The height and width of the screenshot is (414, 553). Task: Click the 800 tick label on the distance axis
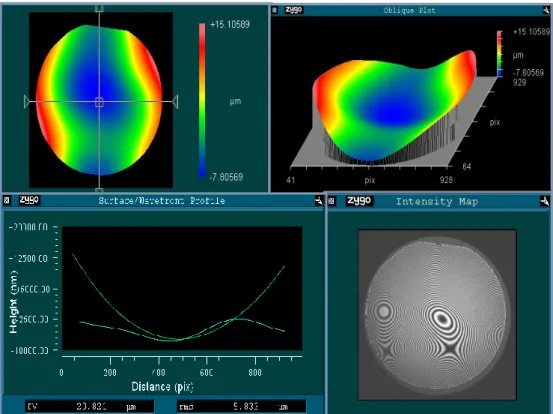[x=255, y=373]
